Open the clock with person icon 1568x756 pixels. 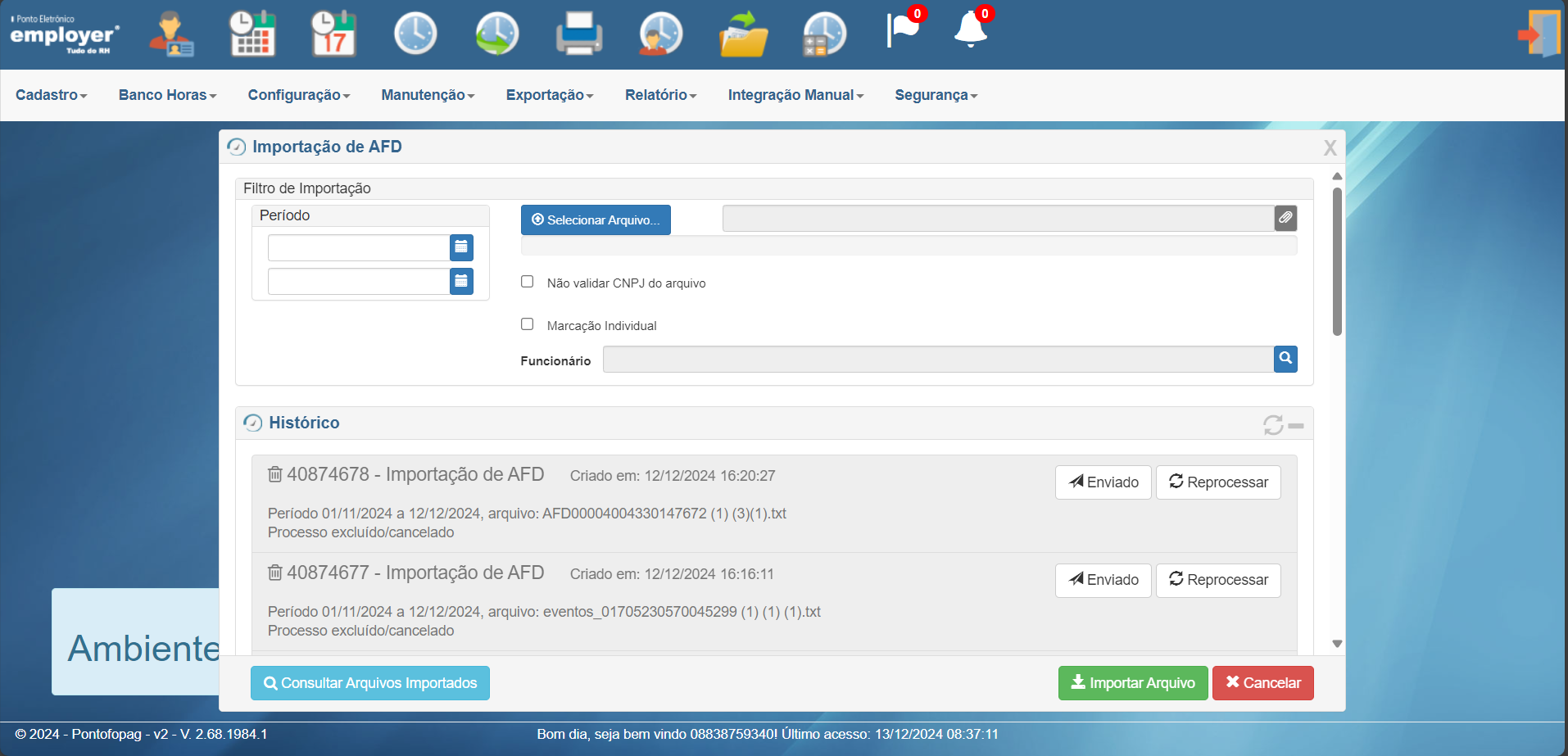661,34
